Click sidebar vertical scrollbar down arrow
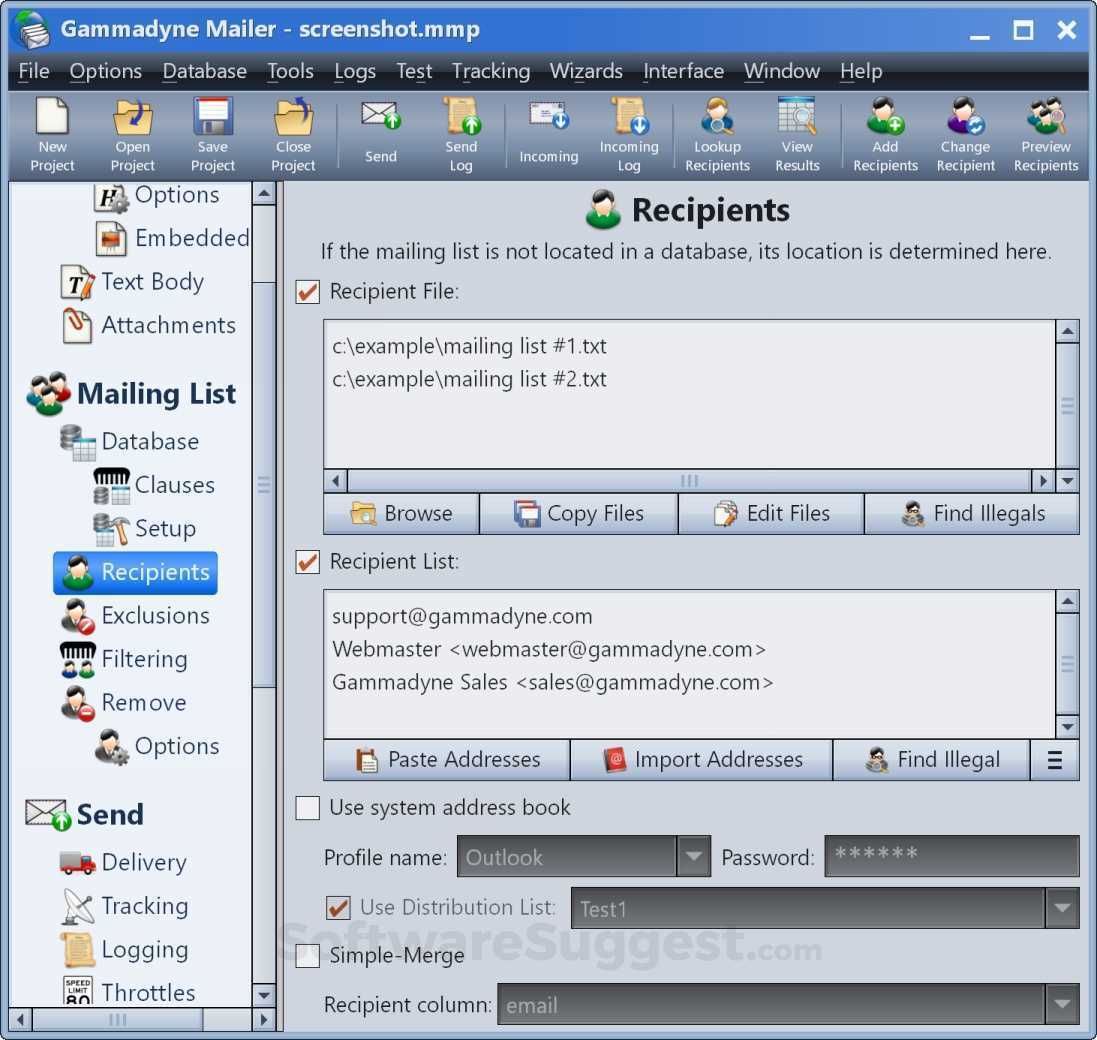 pos(264,995)
